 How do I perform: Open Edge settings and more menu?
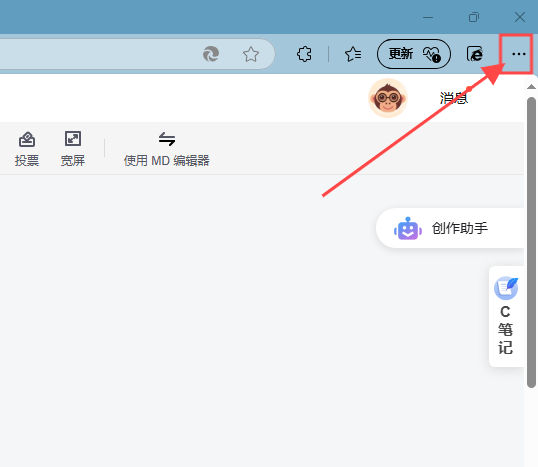click(x=518, y=54)
